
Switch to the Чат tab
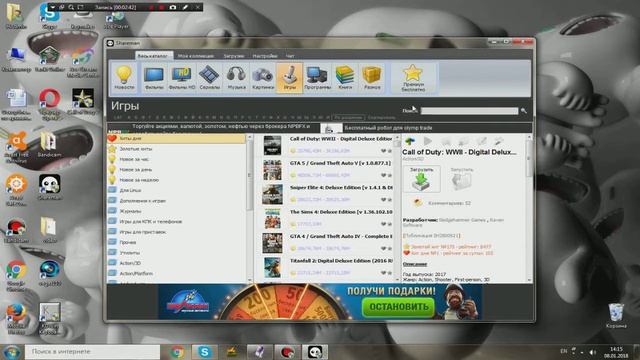[x=290, y=56]
